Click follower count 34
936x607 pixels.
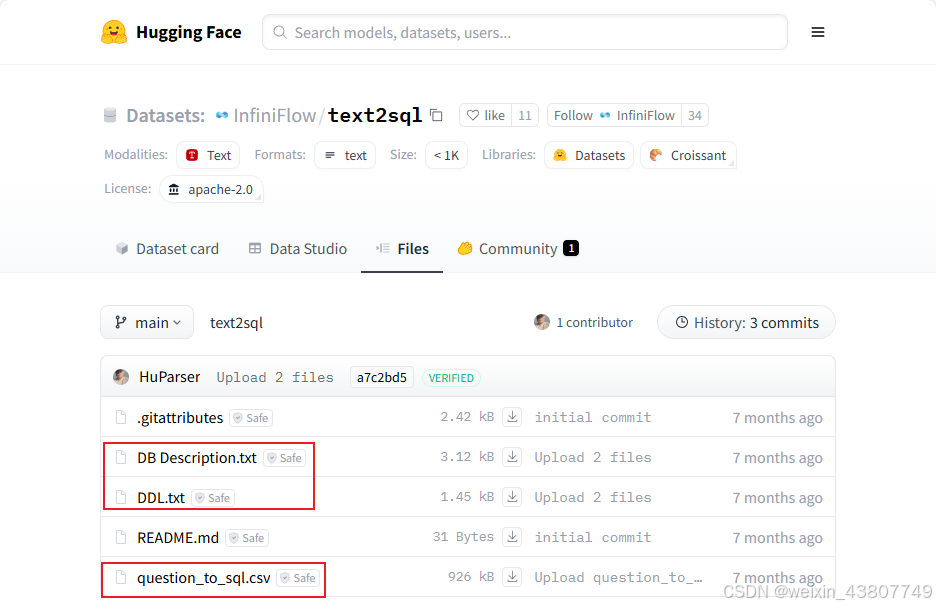tap(695, 115)
